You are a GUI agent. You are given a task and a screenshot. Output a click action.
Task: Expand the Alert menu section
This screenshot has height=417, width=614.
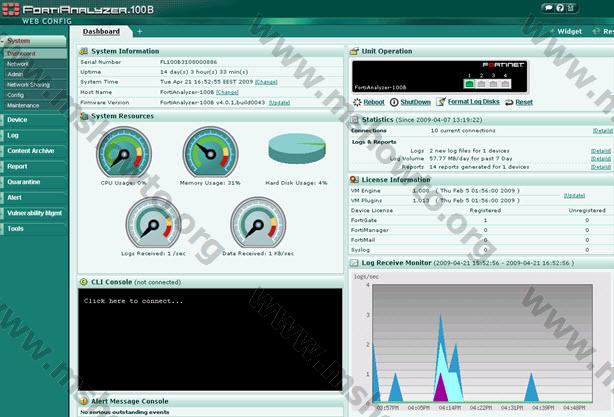tap(33, 198)
